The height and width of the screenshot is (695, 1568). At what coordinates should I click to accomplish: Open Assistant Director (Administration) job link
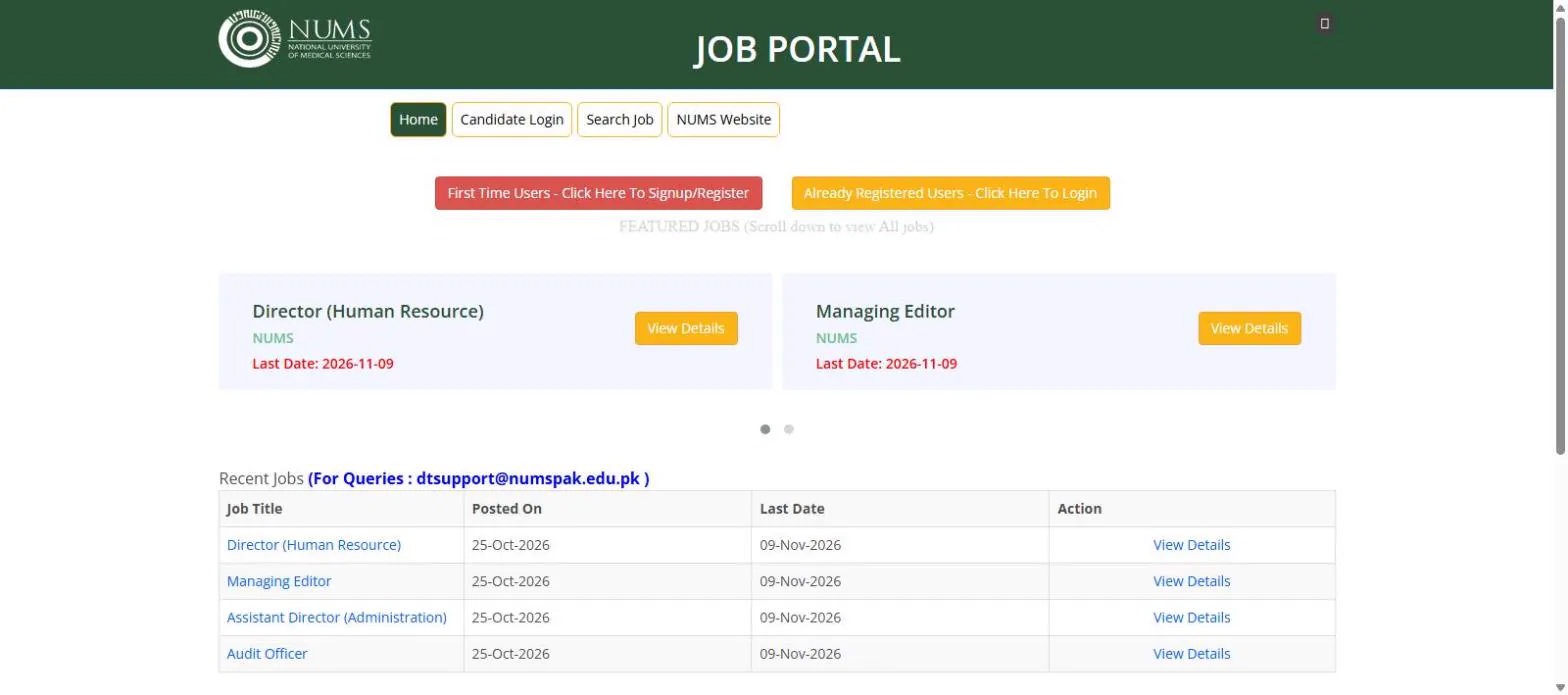(337, 617)
